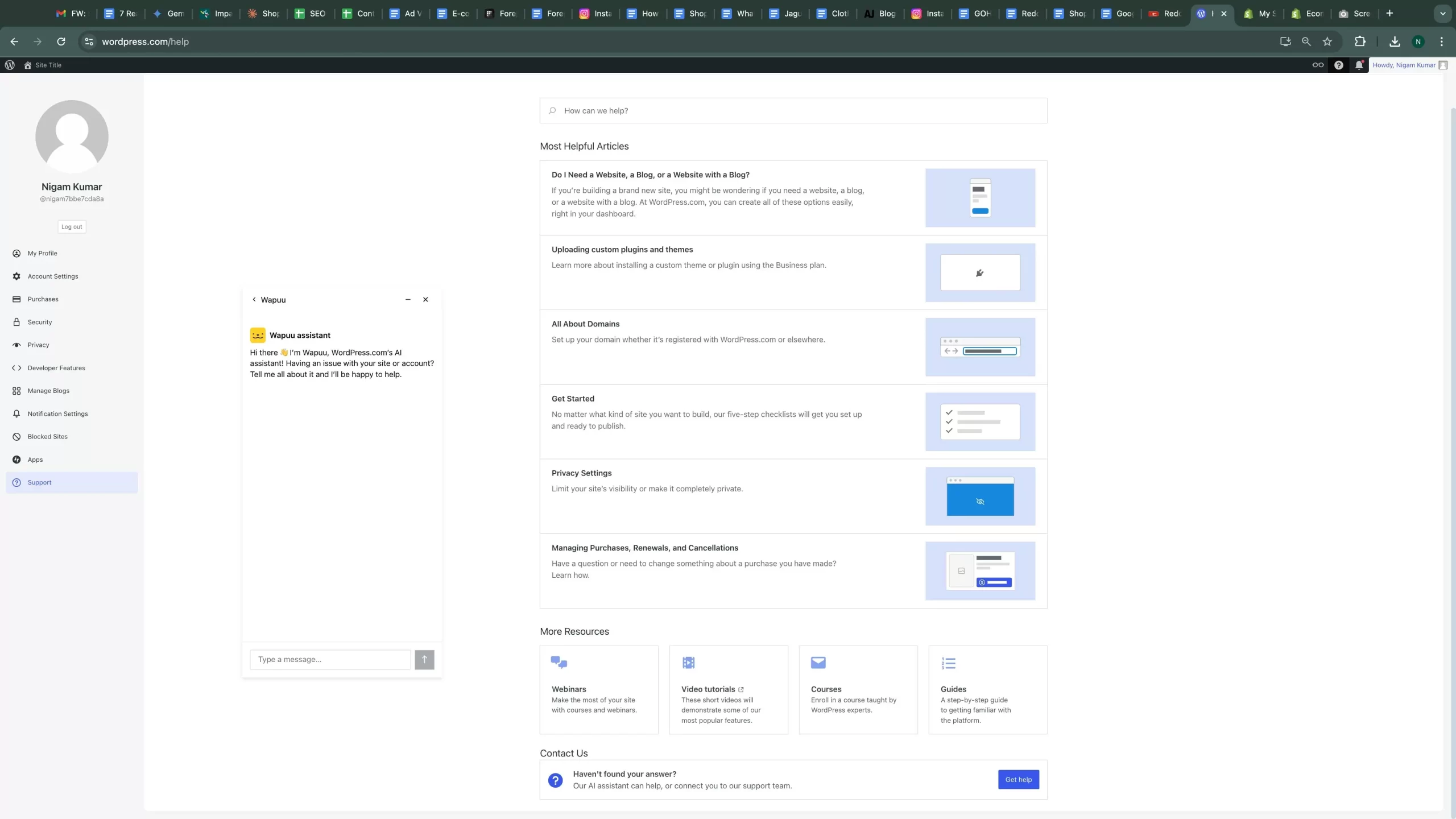The image size is (1456, 819).
Task: Select My Profile in the sidebar
Action: pos(72,253)
